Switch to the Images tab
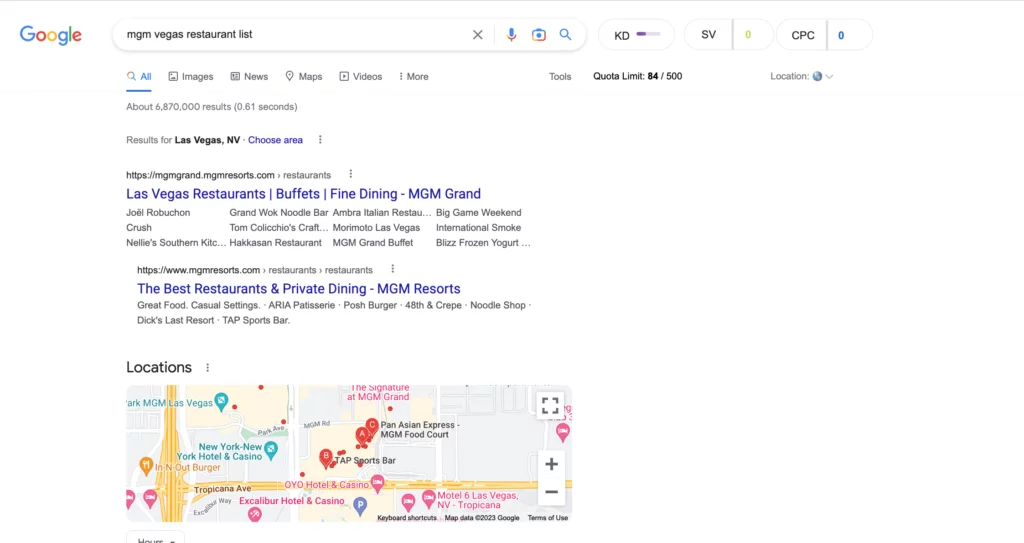Screen dimensions: 1024x543 [x=190, y=76]
